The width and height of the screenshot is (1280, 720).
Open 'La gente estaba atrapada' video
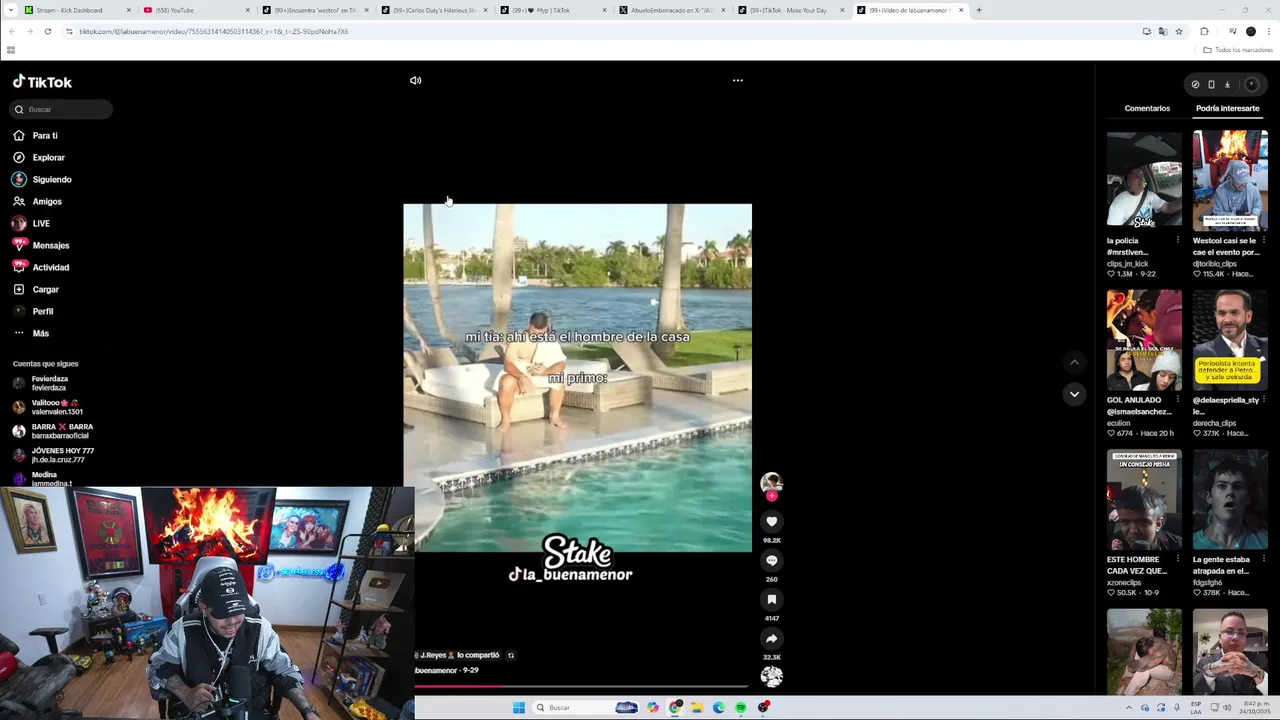[x=1230, y=500]
